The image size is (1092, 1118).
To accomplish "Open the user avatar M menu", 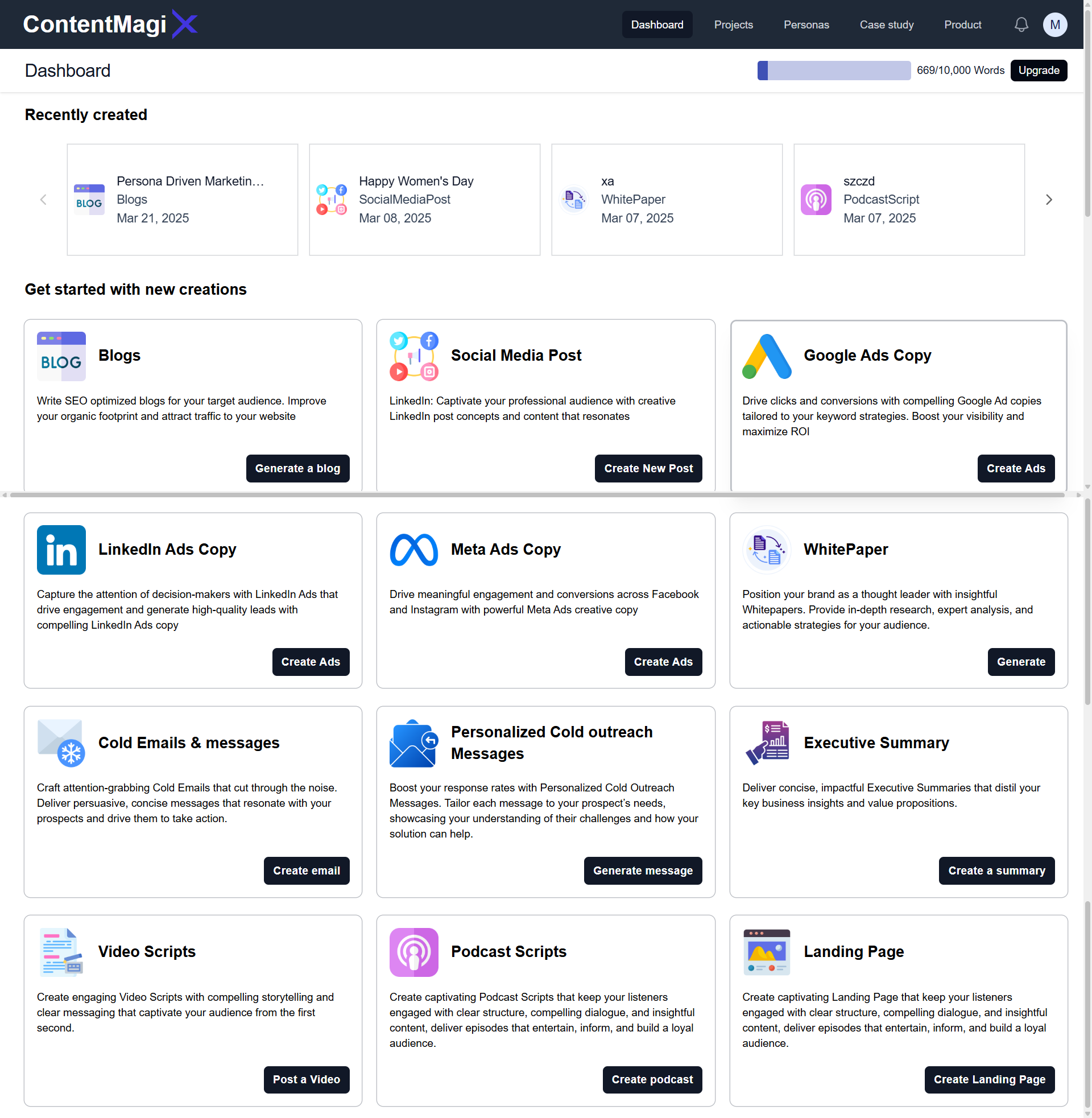I will 1054,24.
